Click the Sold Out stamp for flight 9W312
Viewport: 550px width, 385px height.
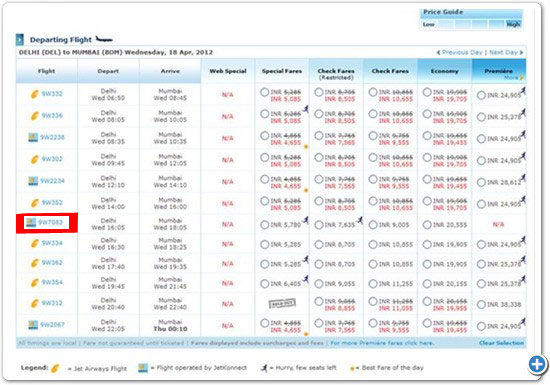[x=282, y=303]
